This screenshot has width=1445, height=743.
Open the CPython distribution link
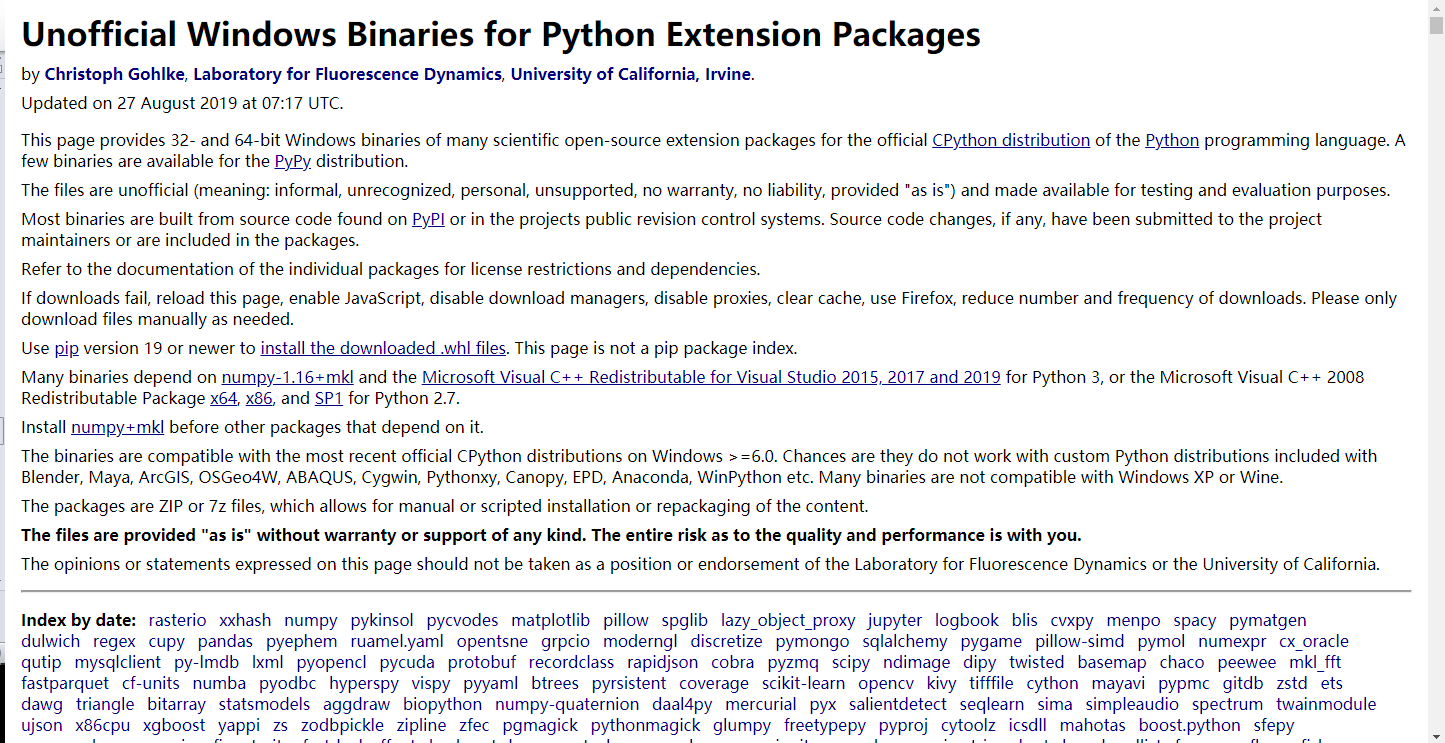pyautogui.click(x=1011, y=140)
